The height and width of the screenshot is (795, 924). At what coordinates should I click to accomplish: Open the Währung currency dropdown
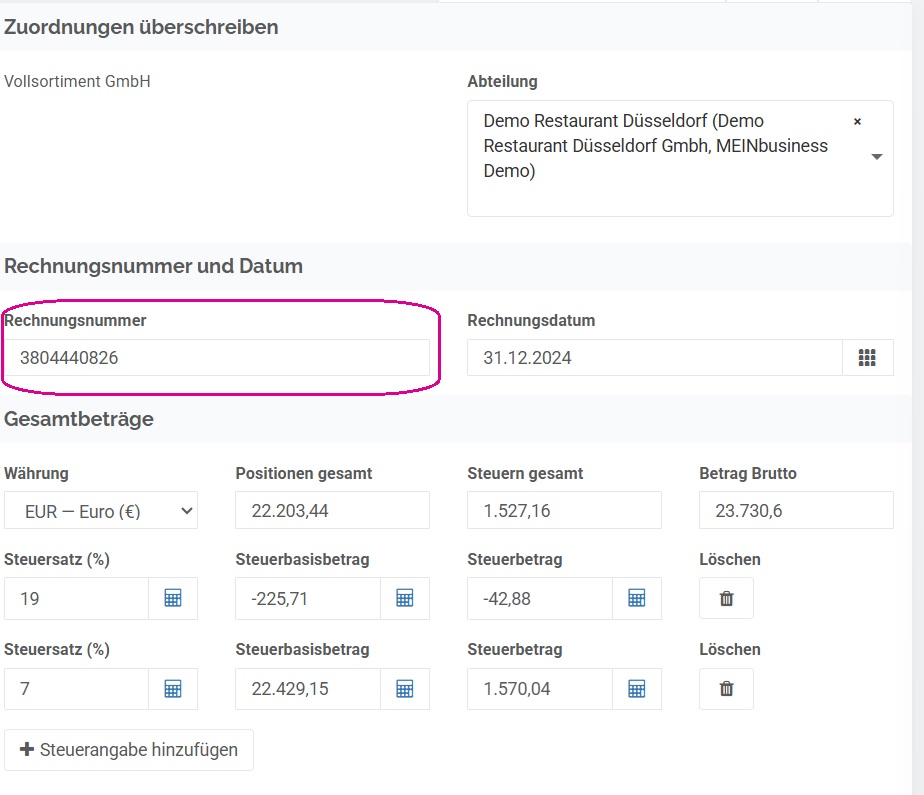[101, 510]
